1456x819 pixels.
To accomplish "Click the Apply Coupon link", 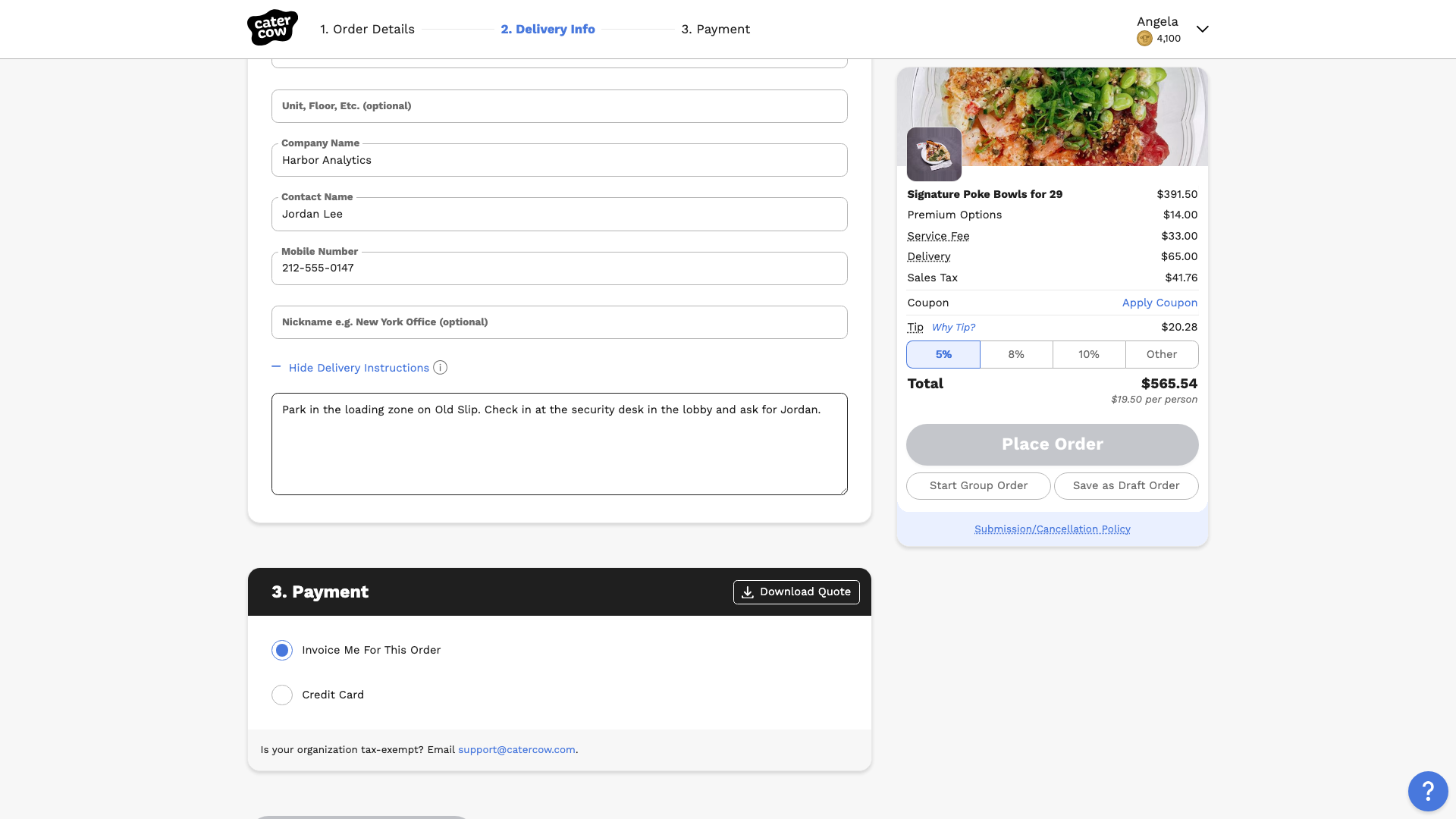I will pos(1159,303).
